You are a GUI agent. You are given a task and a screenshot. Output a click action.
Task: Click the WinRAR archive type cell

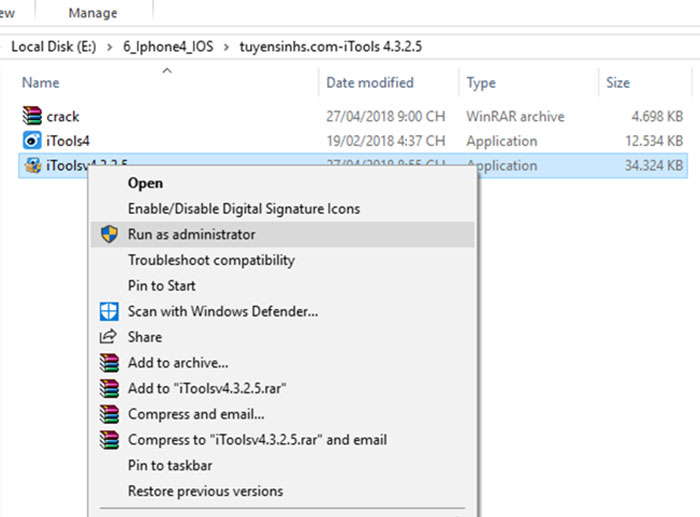coord(516,117)
